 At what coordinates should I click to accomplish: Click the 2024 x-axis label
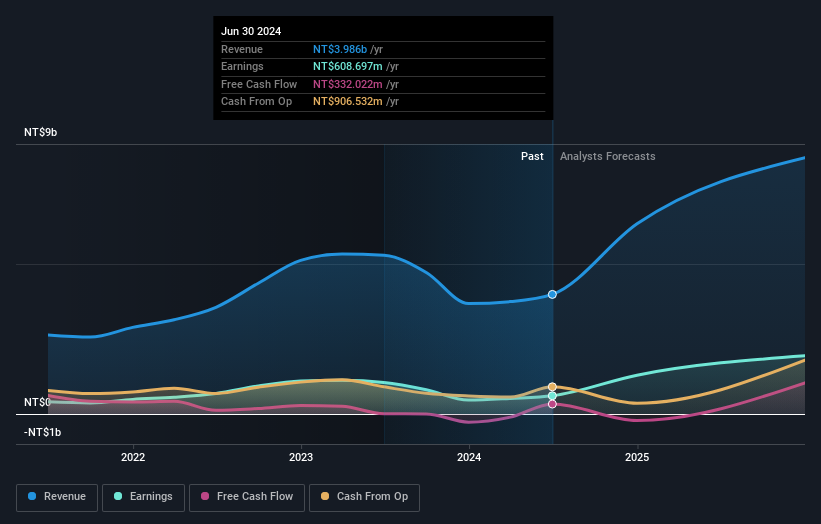(469, 458)
